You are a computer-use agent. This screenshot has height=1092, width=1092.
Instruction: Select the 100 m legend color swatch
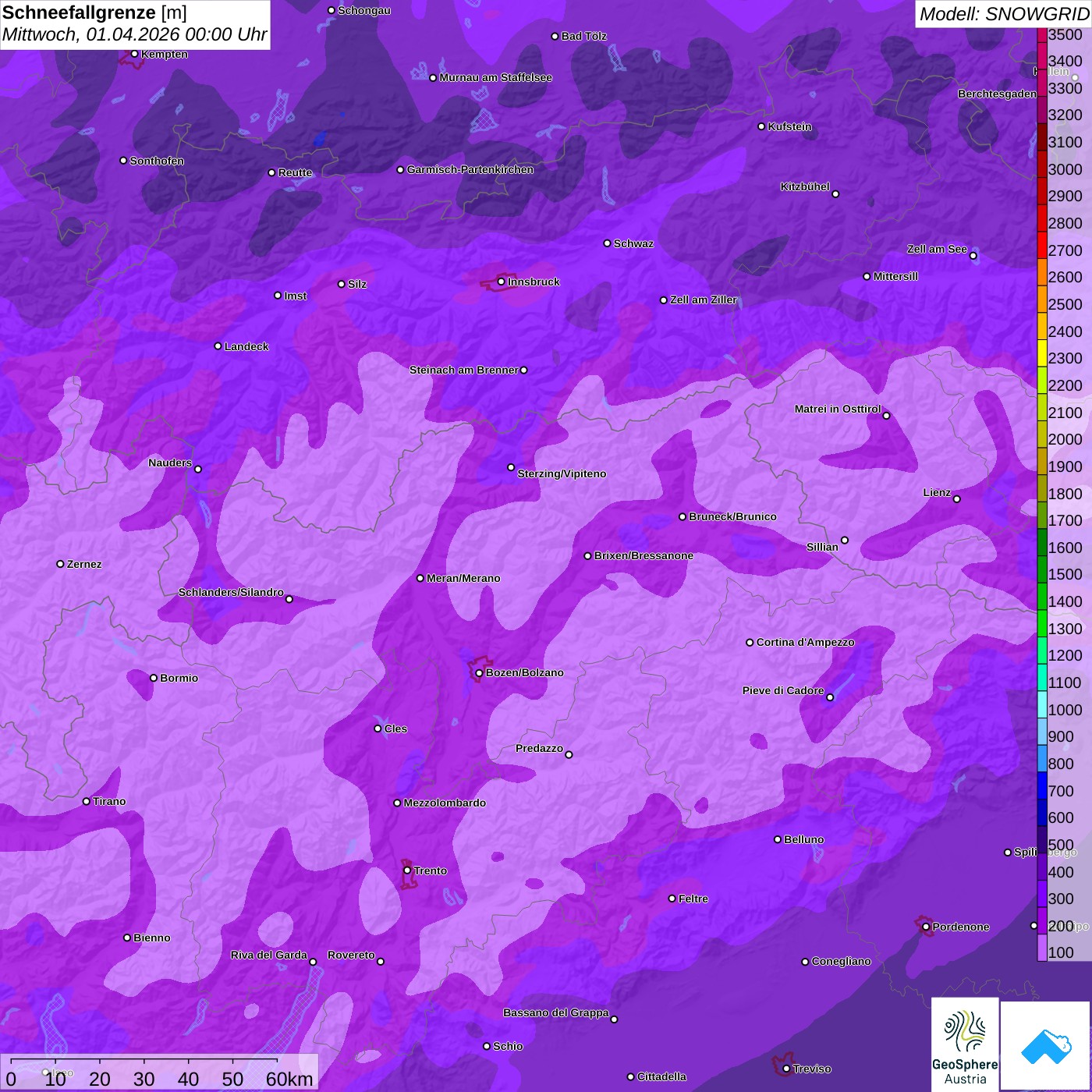[1042, 948]
